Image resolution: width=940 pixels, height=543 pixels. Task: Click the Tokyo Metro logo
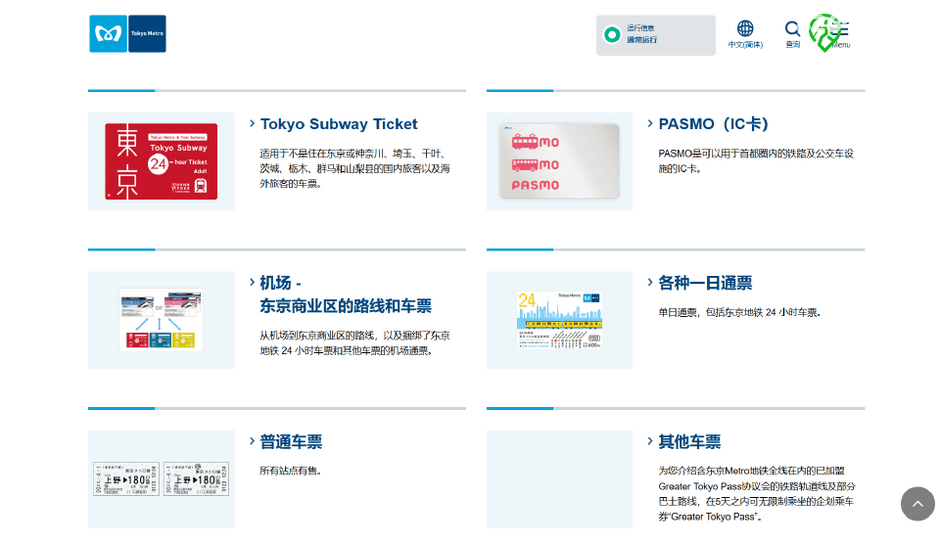click(x=127, y=34)
